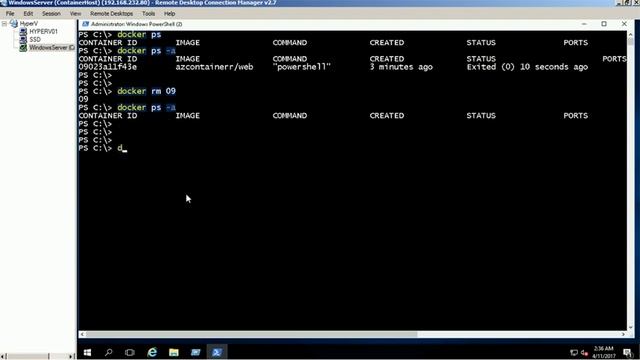Open the Help menu
The image size is (640, 360).
point(169,13)
